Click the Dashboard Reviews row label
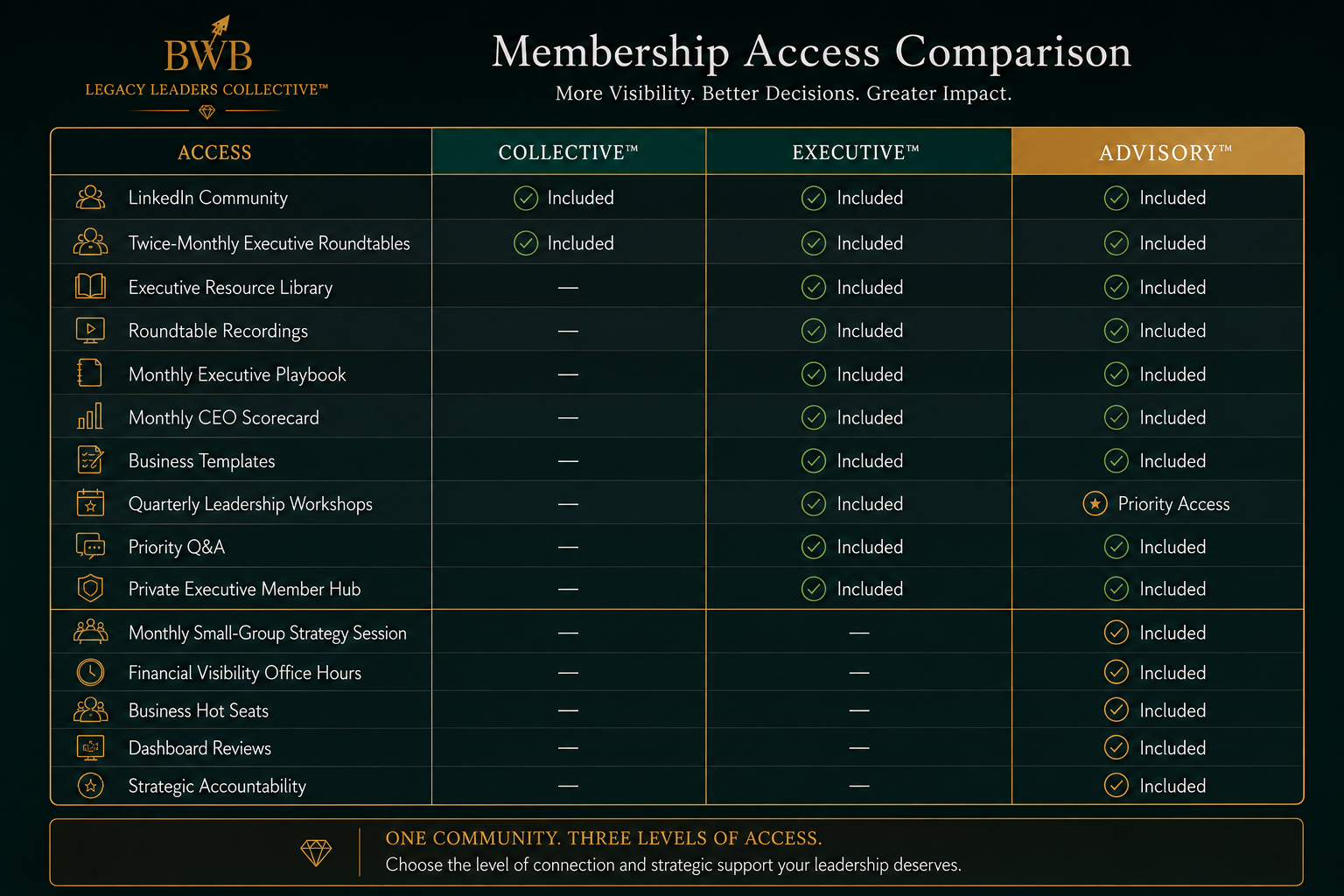The image size is (1344, 896). point(199,748)
